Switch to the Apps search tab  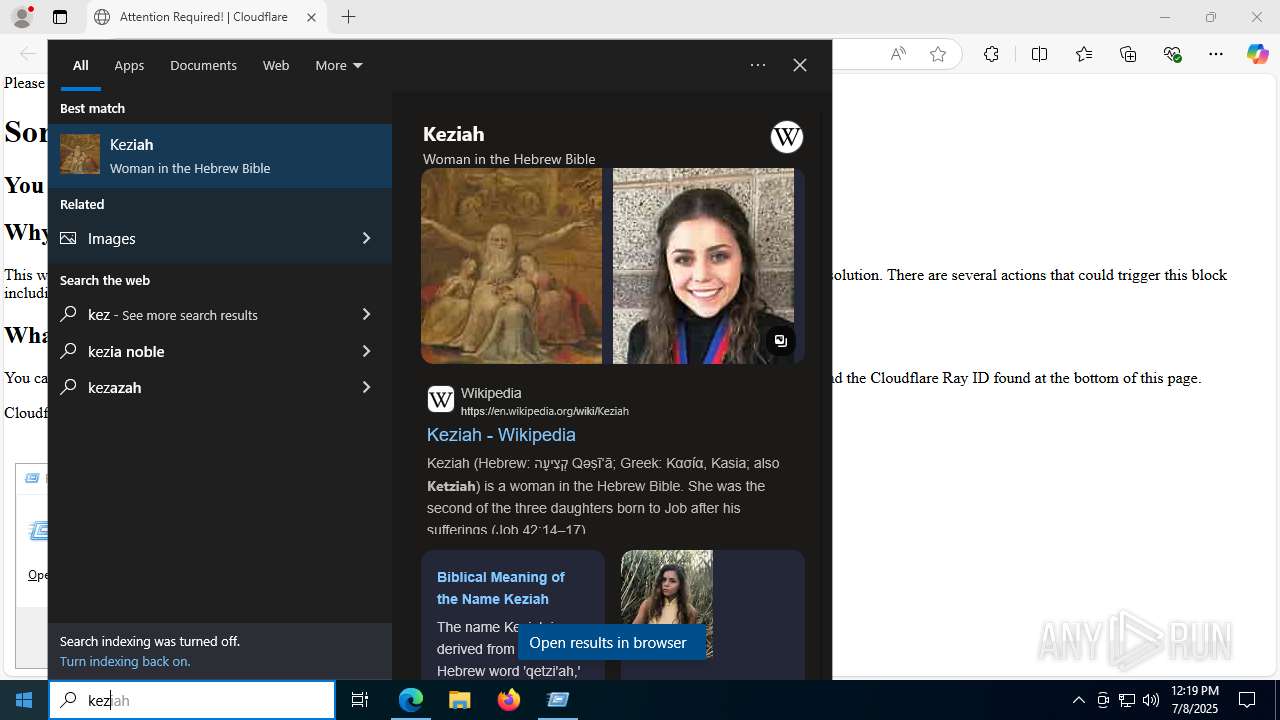pos(129,65)
